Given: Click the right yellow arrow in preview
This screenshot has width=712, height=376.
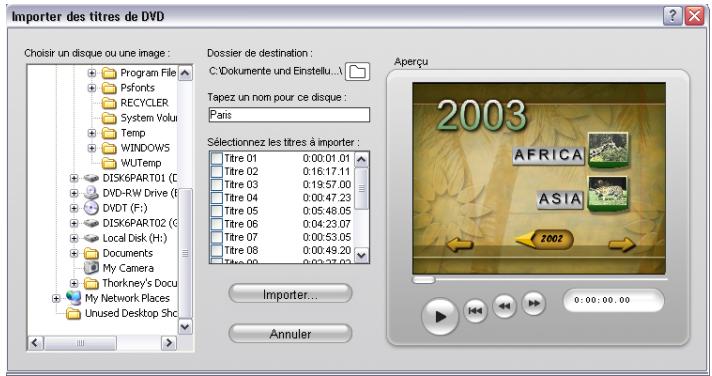Looking at the screenshot, I should (622, 245).
